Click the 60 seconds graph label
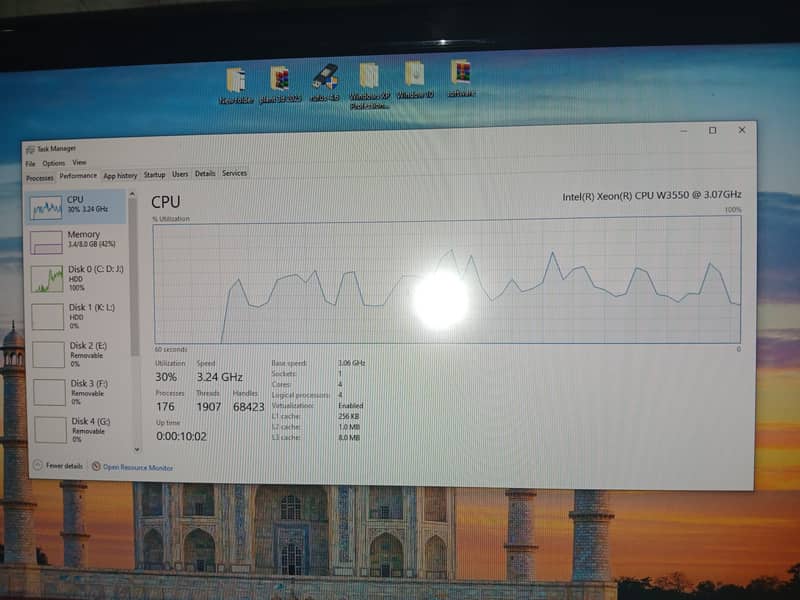 coord(171,349)
